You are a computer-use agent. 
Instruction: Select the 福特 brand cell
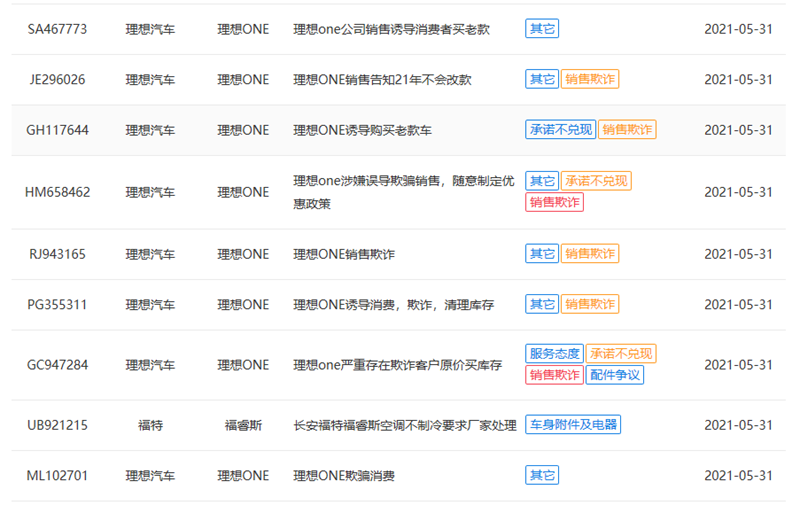pos(150,425)
